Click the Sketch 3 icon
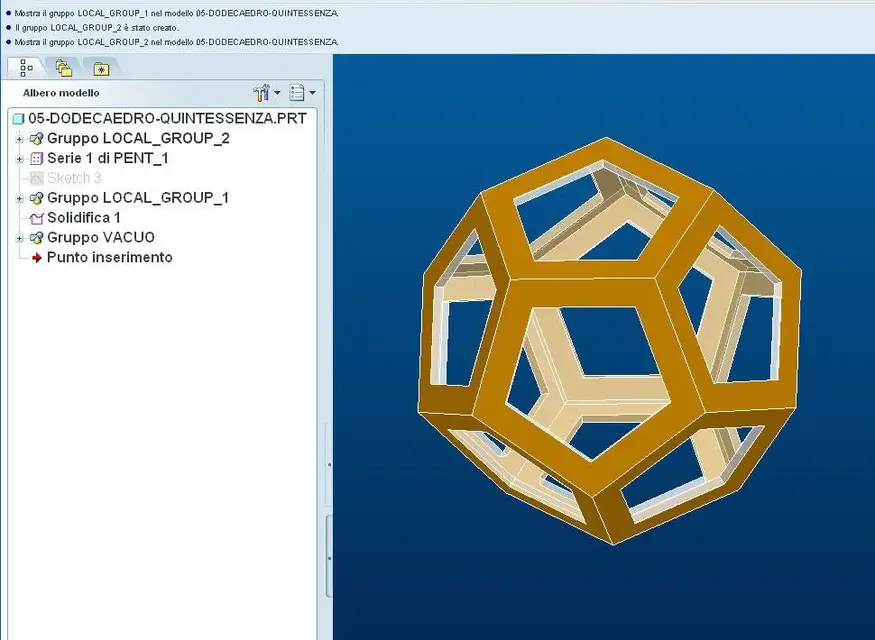Viewport: 875px width, 640px height. click(x=36, y=179)
